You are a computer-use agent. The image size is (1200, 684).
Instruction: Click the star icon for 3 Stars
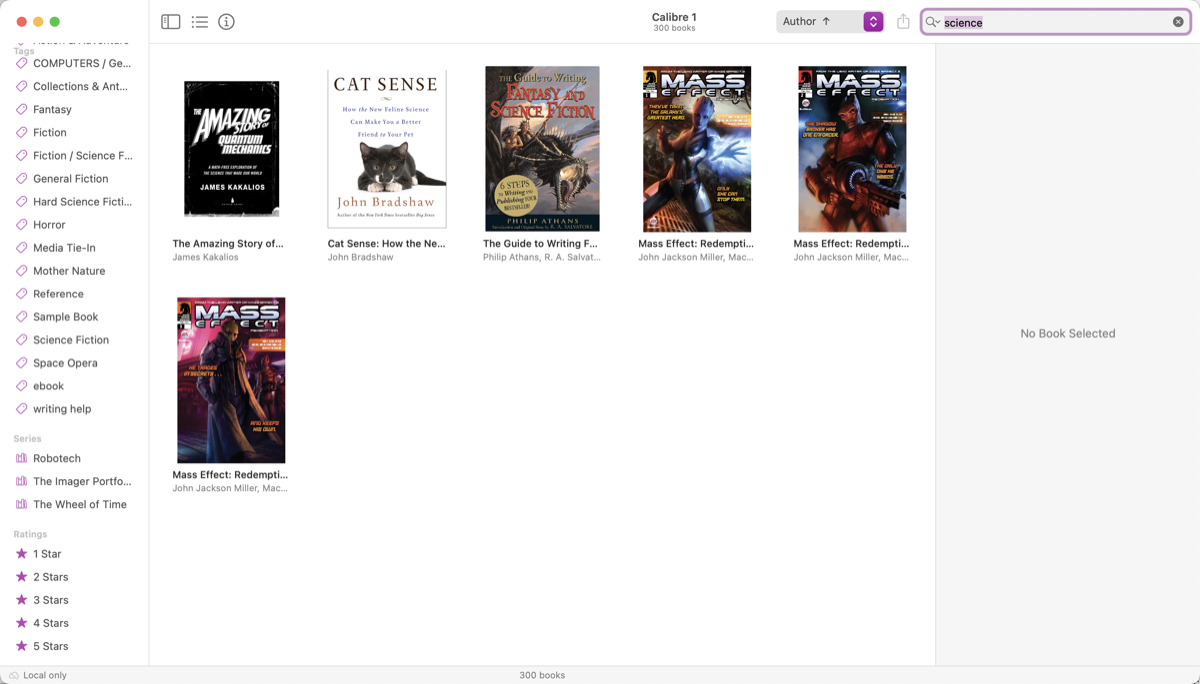coord(22,599)
